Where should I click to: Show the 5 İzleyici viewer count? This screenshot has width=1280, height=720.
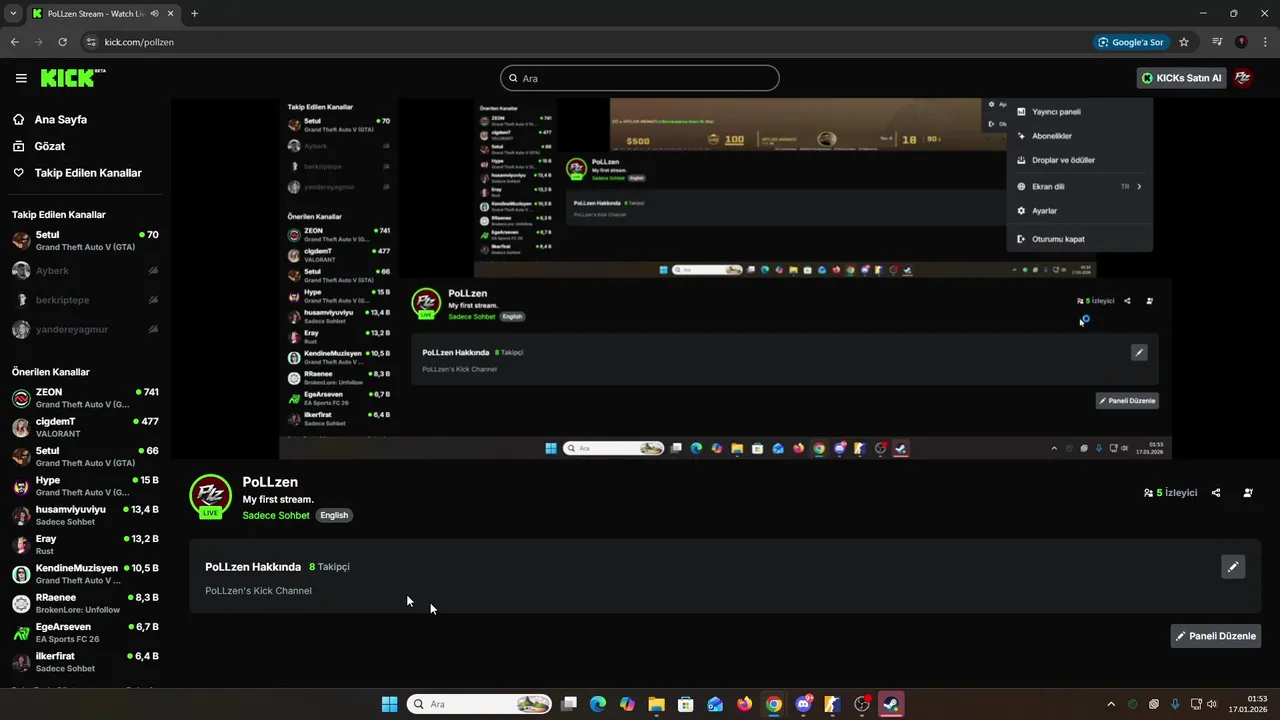point(1170,493)
